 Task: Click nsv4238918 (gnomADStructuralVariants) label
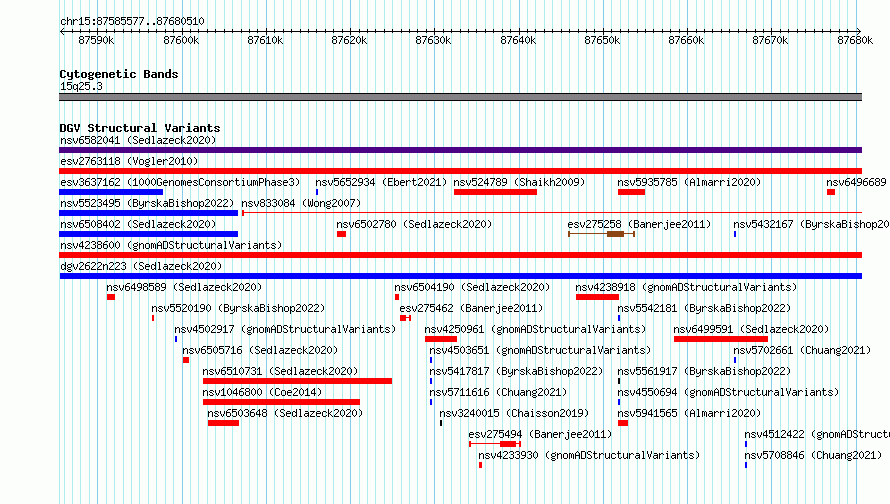click(x=686, y=287)
